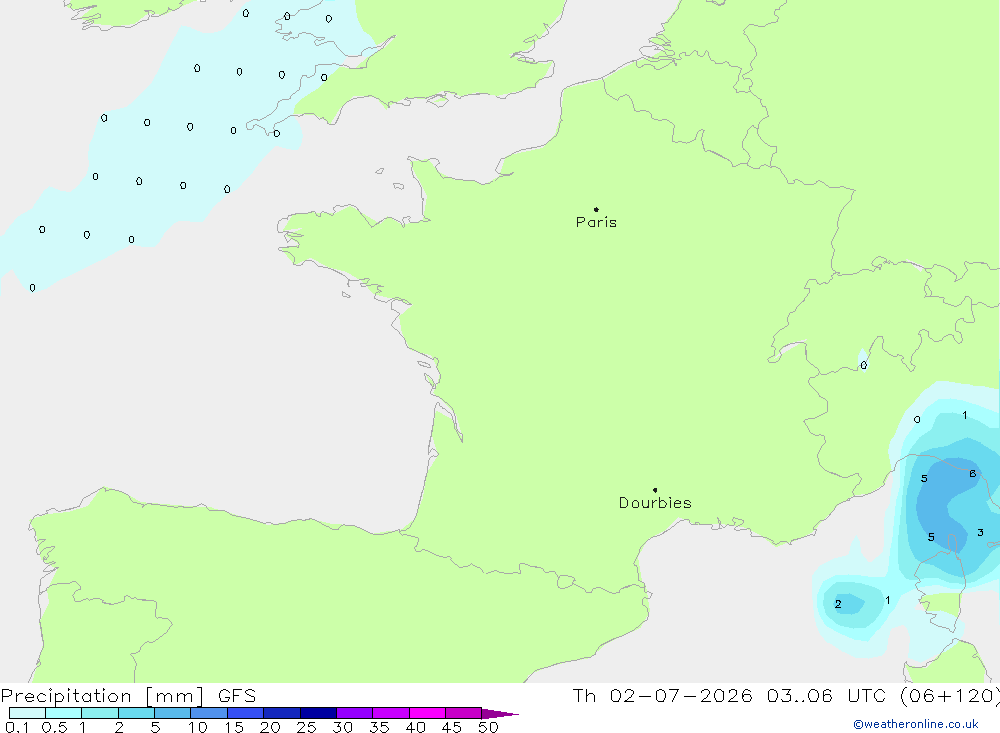
Task: Pick the 1–2 mm legend color
Action: coord(100,713)
